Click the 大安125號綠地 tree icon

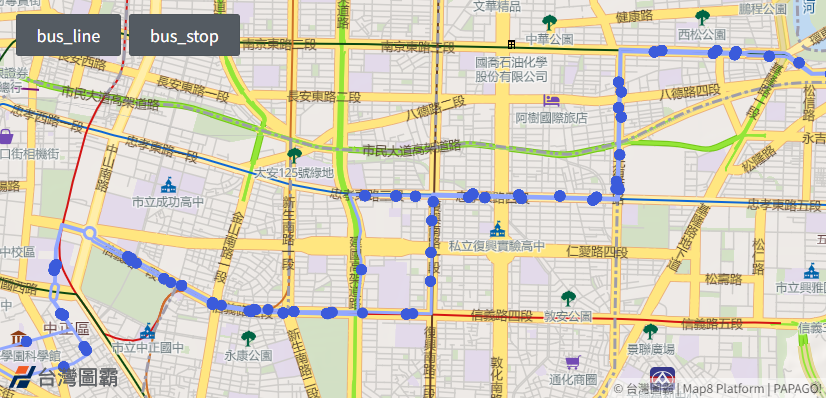click(x=294, y=156)
